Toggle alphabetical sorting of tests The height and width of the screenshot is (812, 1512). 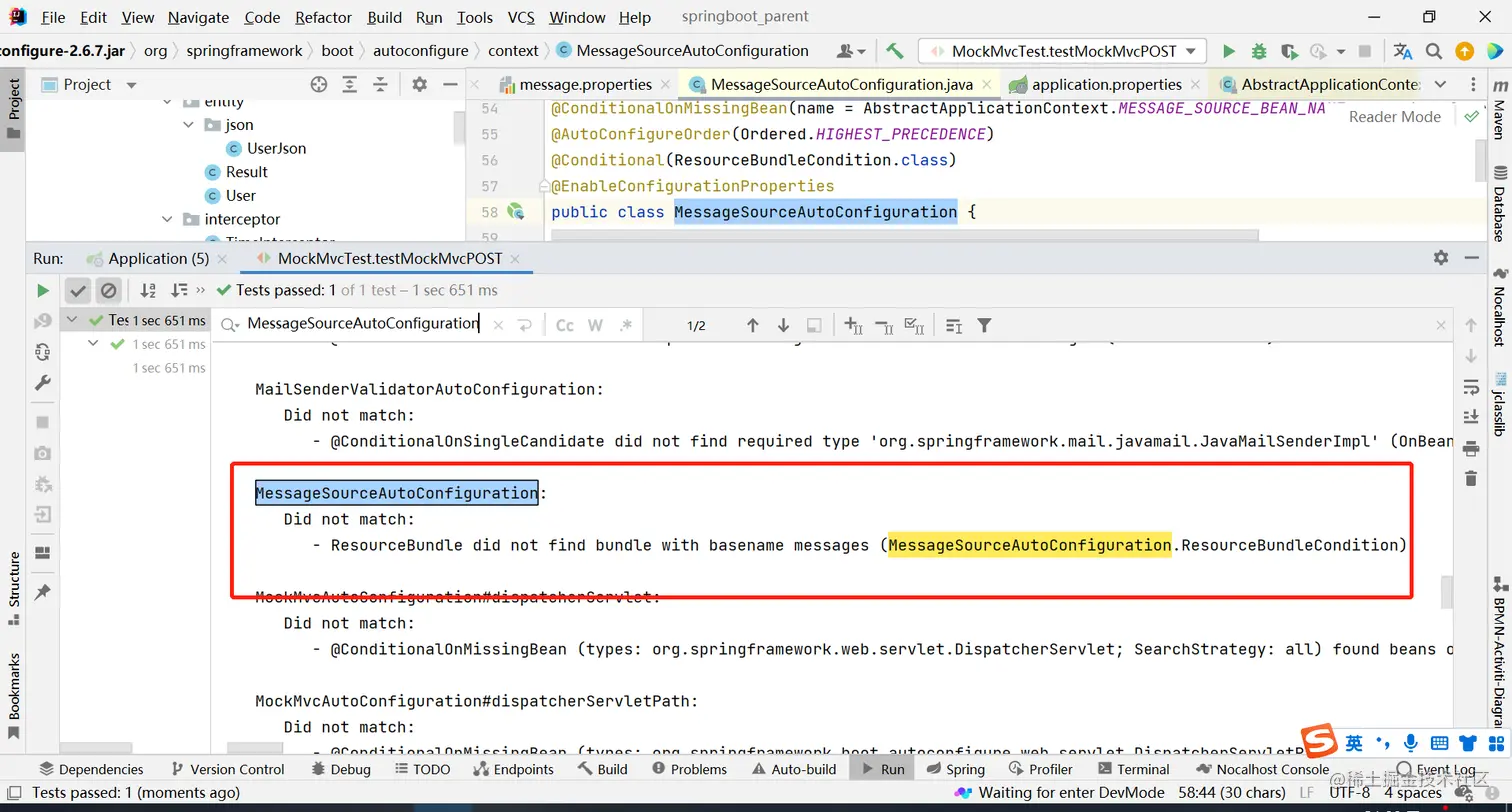pyautogui.click(x=148, y=290)
